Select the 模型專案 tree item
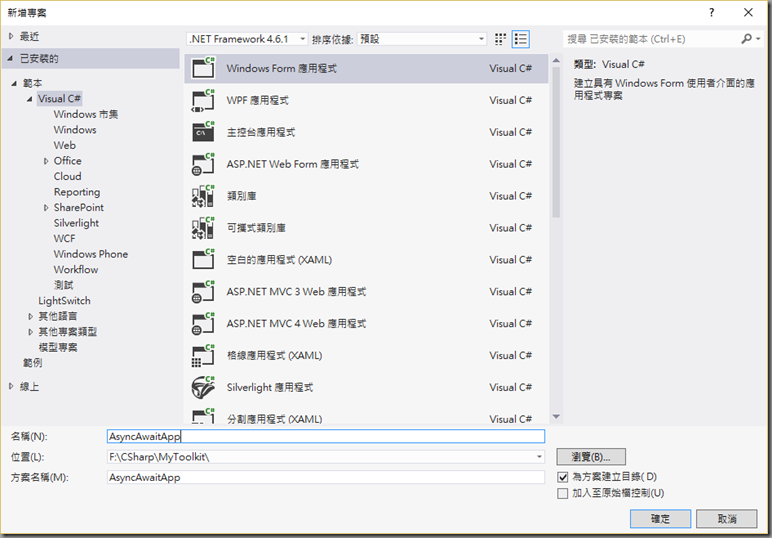Screen dimensions: 772x538 click(58, 348)
